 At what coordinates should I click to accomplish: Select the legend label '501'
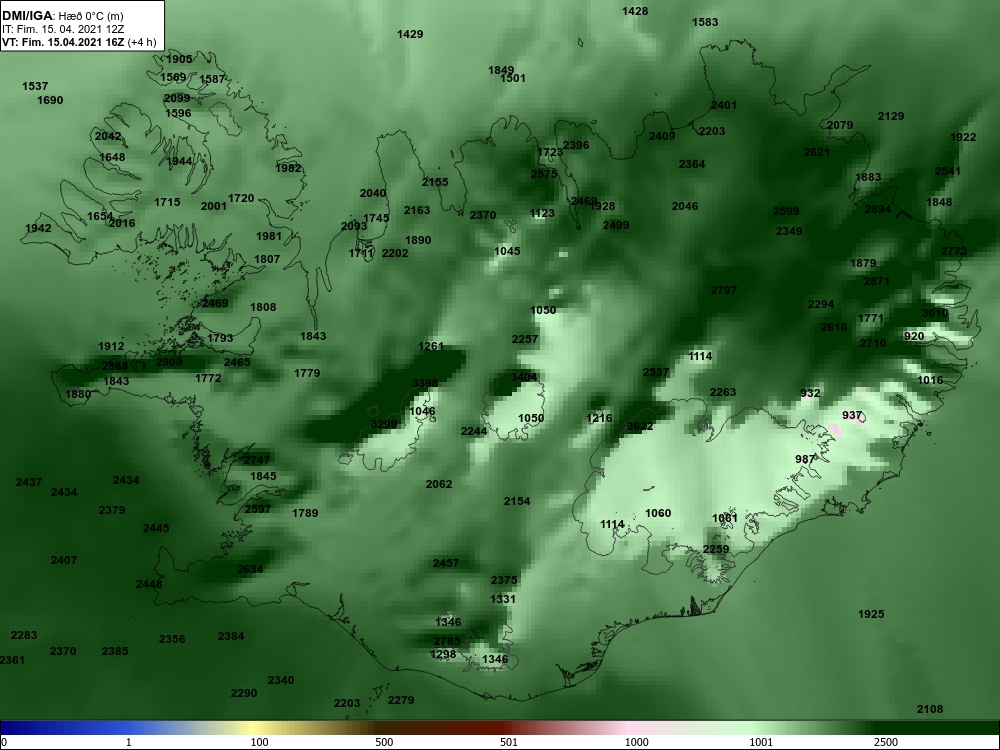pyautogui.click(x=509, y=742)
